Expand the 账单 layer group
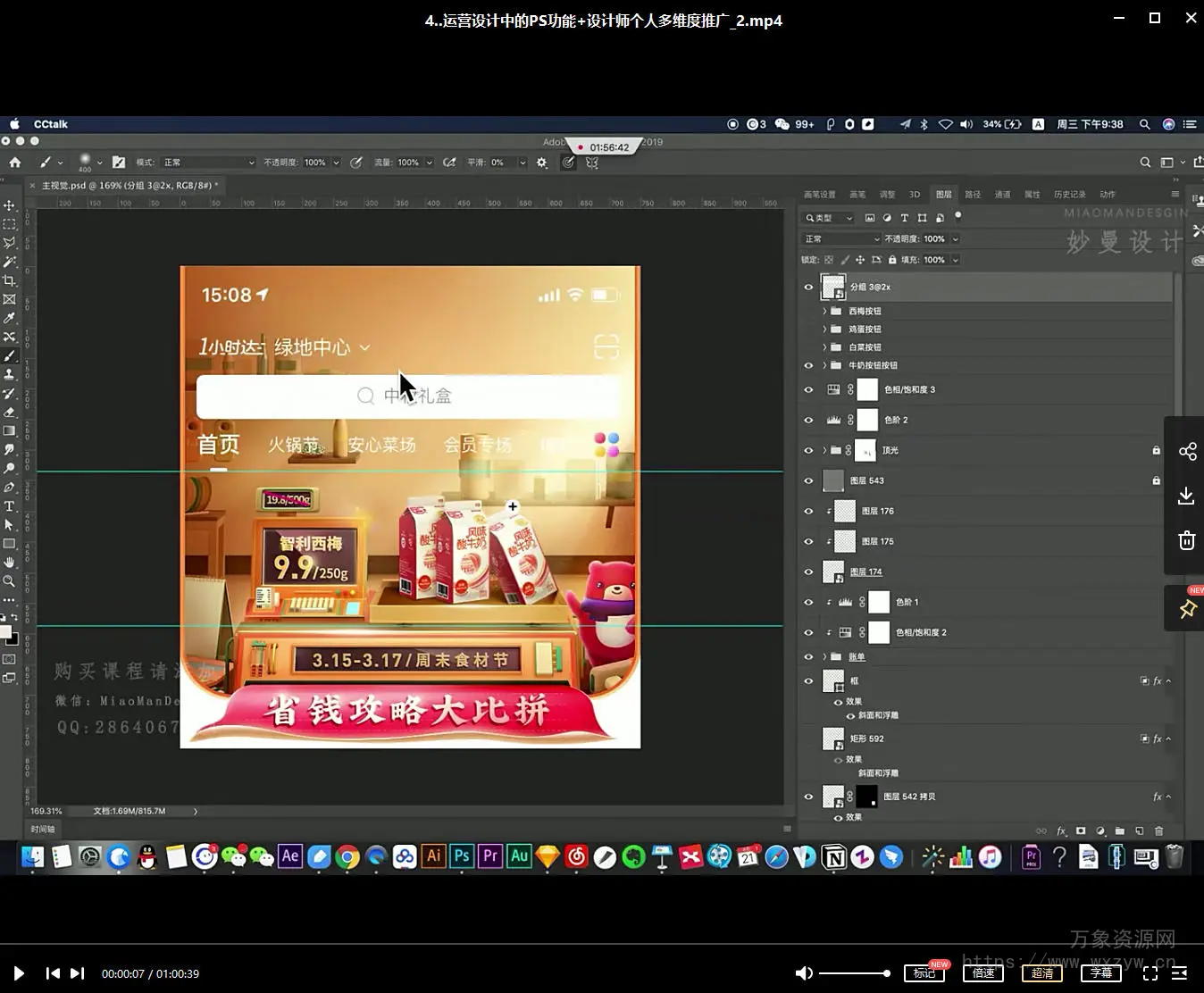This screenshot has height=993, width=1204. click(824, 656)
